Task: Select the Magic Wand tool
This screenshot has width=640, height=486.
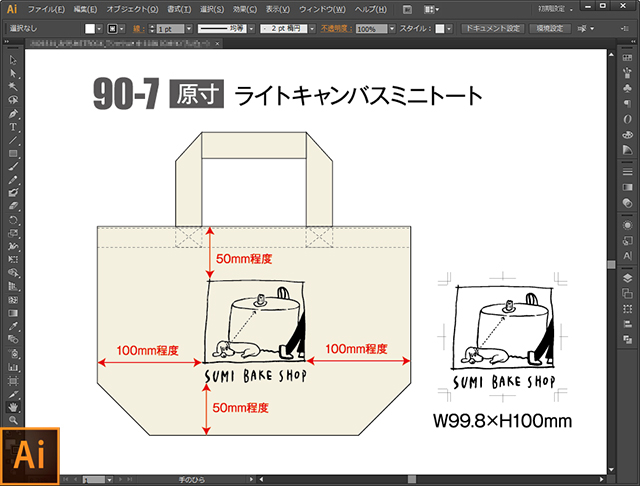Action: (13, 87)
